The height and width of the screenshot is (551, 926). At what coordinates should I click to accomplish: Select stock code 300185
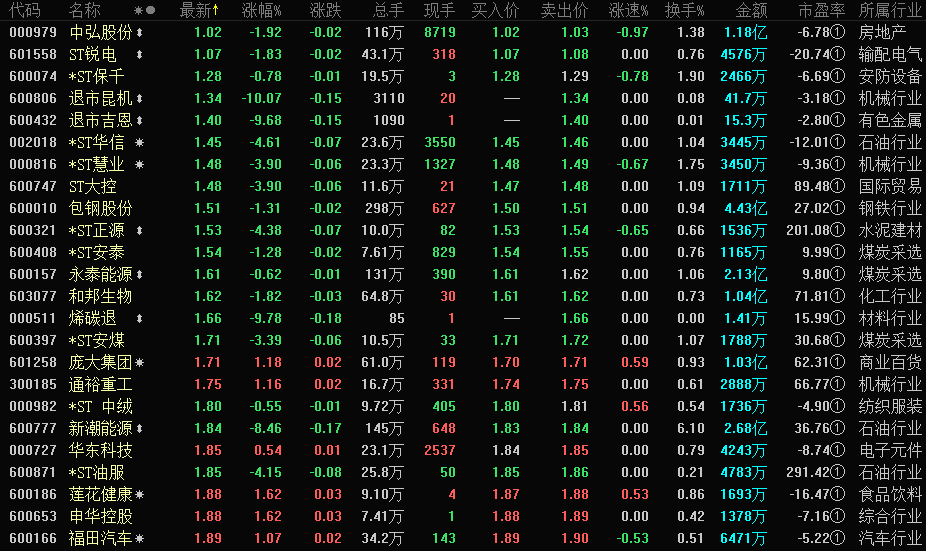tap(33, 384)
